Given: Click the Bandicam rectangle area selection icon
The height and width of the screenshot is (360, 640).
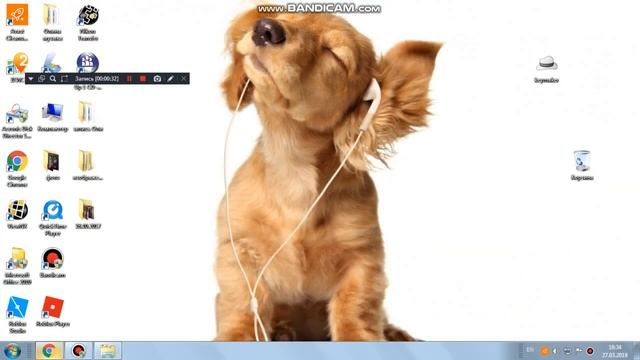Looking at the screenshot, I should point(64,79).
